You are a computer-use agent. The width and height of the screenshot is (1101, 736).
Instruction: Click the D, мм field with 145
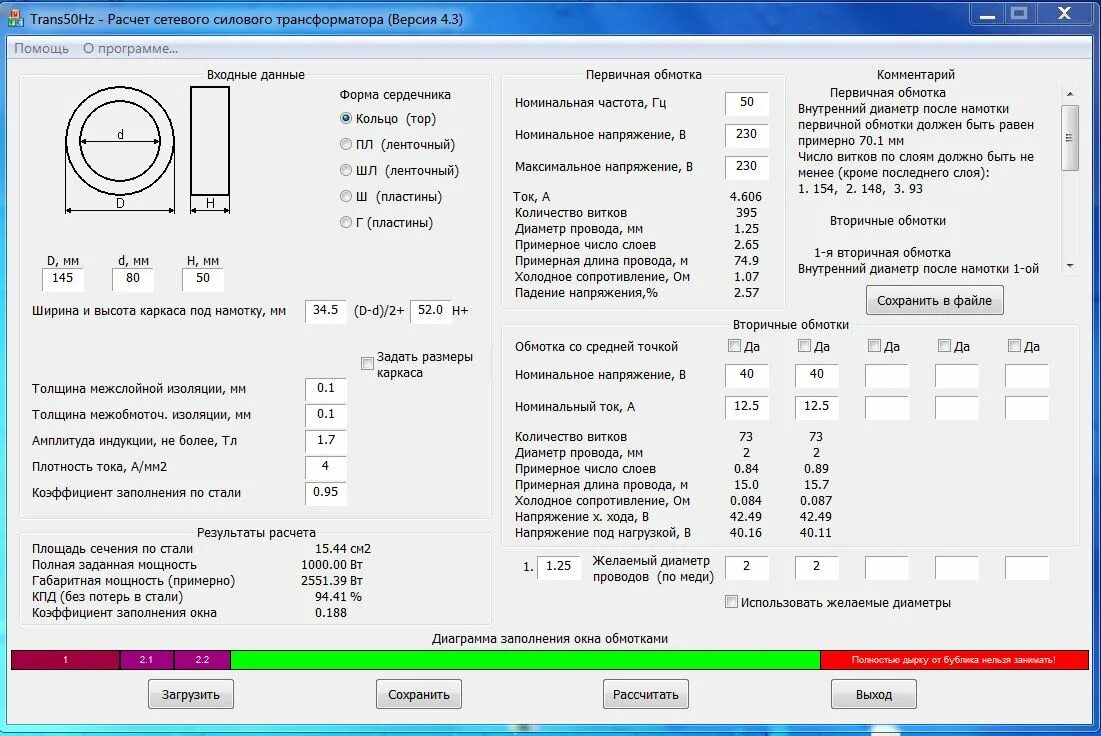coord(62,279)
